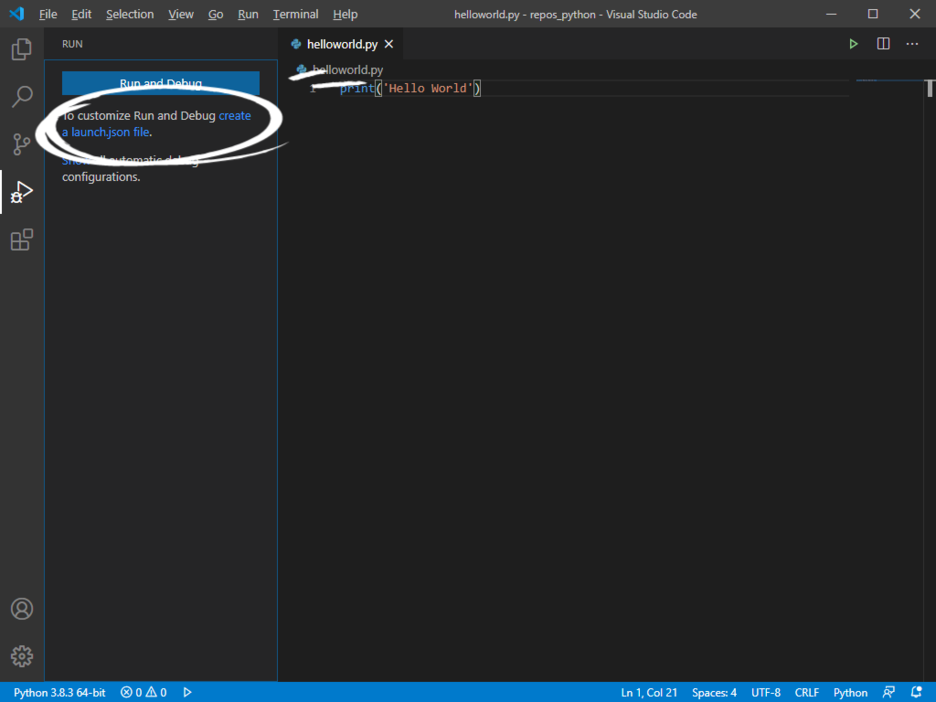Click the VS Code logo icon

(17, 14)
